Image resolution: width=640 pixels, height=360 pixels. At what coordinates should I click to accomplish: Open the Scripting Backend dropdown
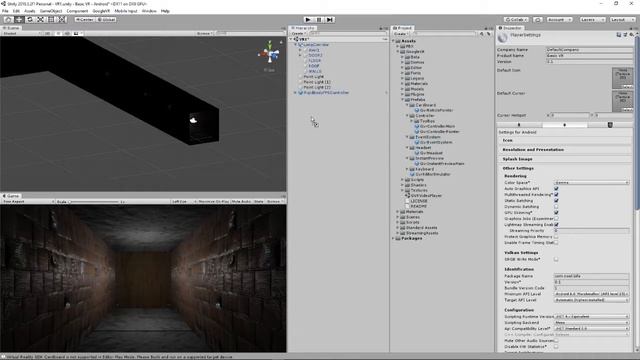pyautogui.click(x=591, y=322)
